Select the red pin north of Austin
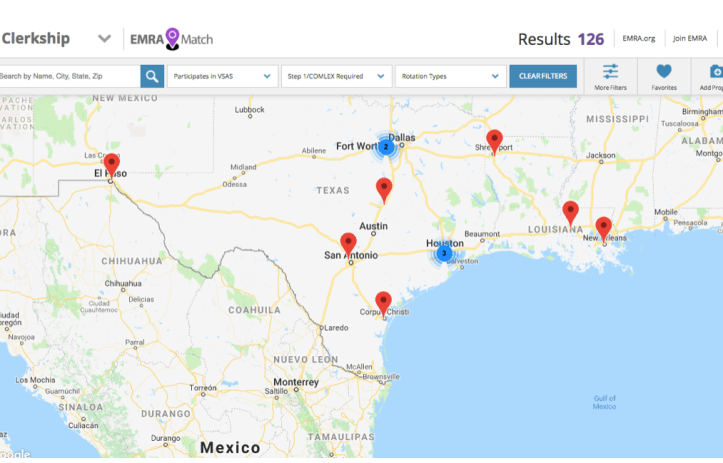The width and height of the screenshot is (723, 463). [x=384, y=190]
